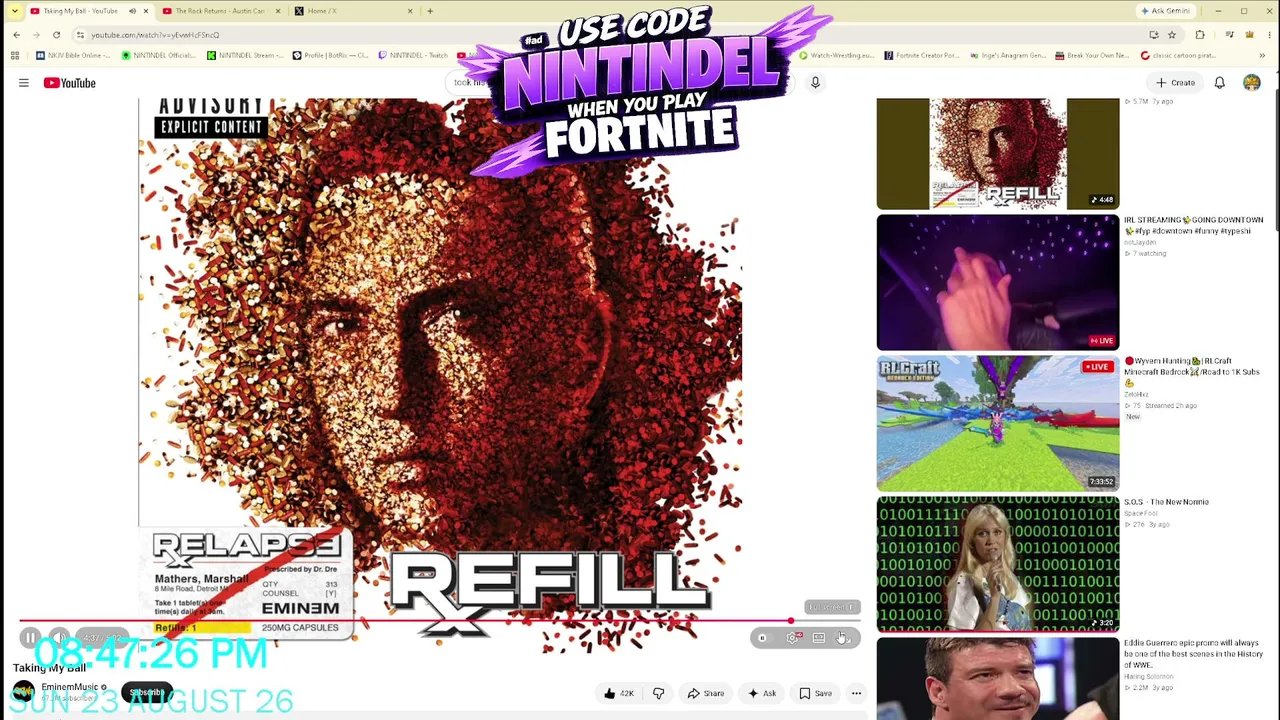Open the NINTINDEL - Twitch bookmark

pos(415,56)
